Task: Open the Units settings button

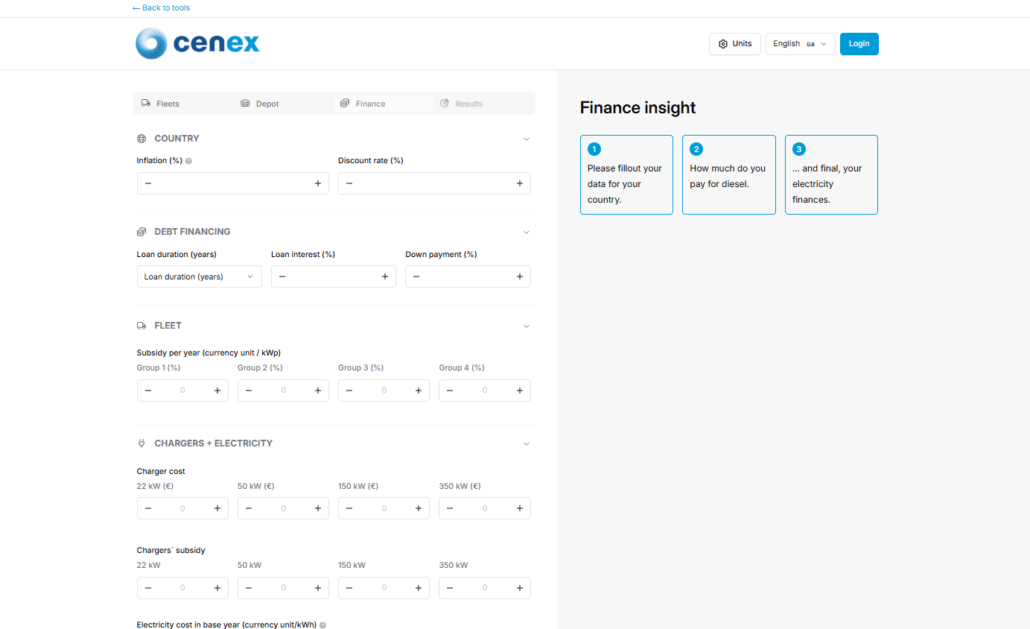Action: (734, 44)
